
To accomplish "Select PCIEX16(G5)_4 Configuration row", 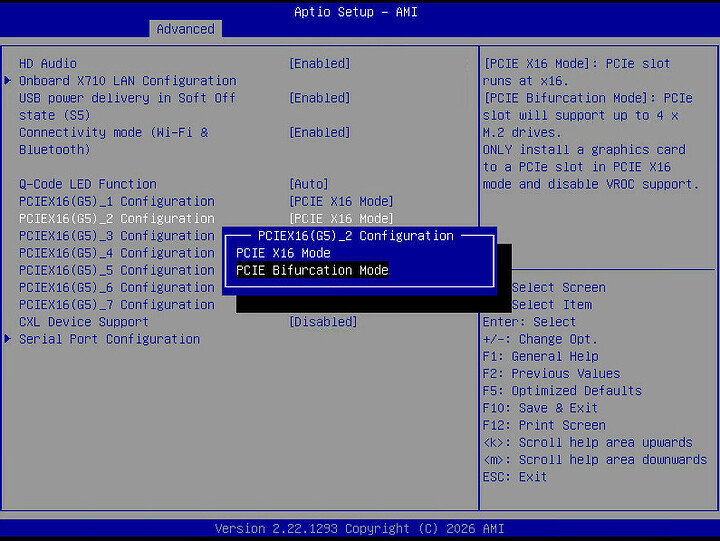I will 117,253.
